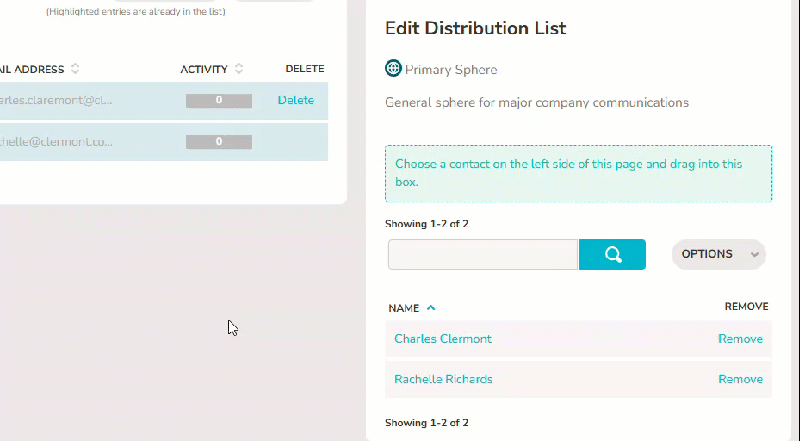Open Charles Clermont contact link

pyautogui.click(x=443, y=339)
